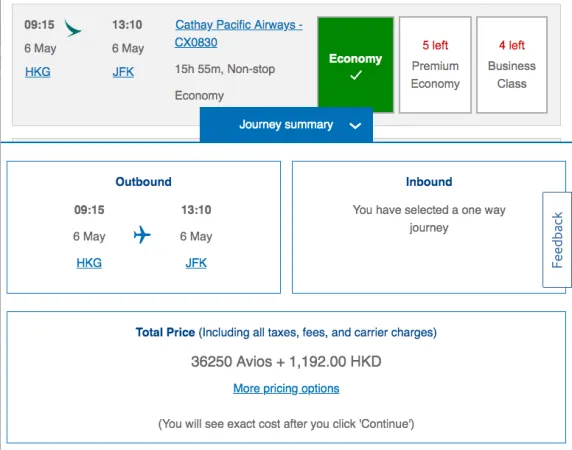Click the blue airplane icon in Outbound

tap(142, 235)
